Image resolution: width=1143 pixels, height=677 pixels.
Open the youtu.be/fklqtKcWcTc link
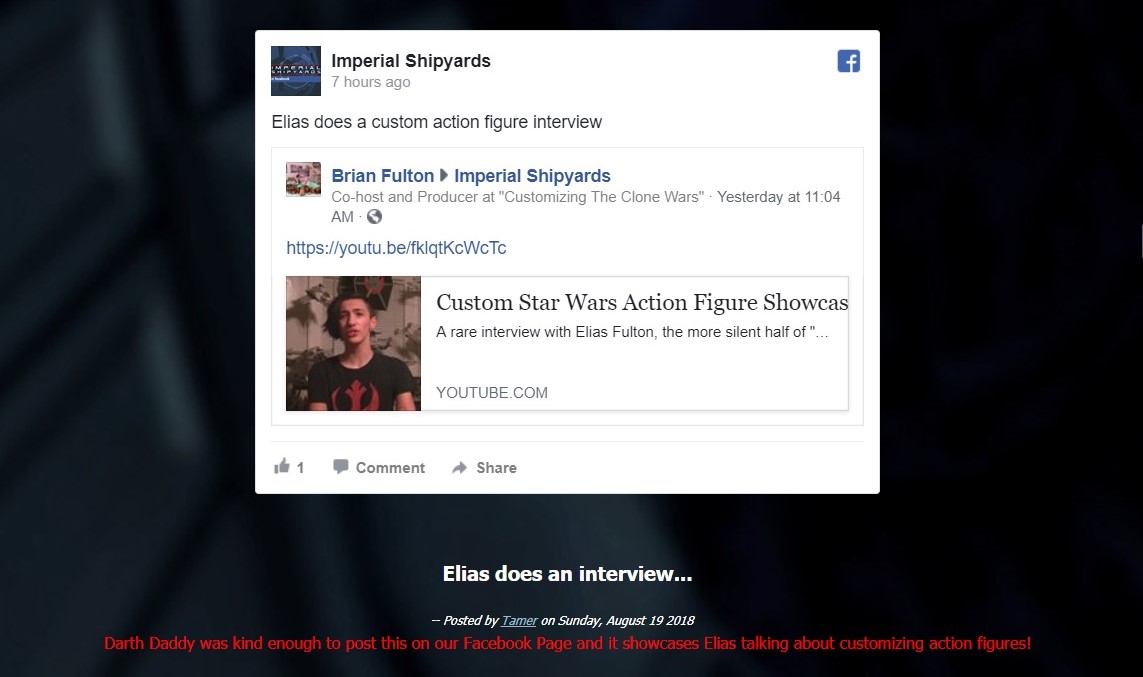click(397, 248)
